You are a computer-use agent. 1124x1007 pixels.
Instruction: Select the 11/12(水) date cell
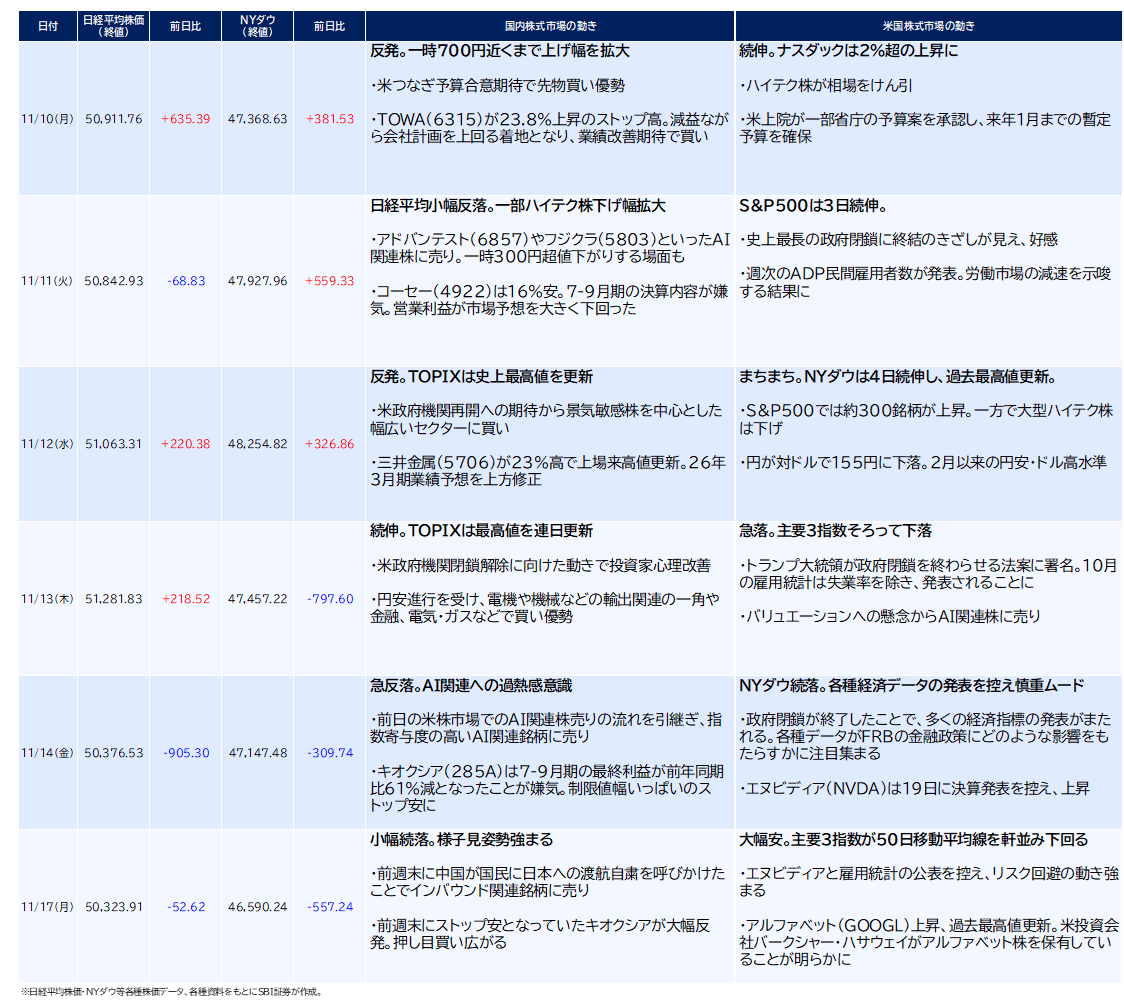click(x=48, y=444)
